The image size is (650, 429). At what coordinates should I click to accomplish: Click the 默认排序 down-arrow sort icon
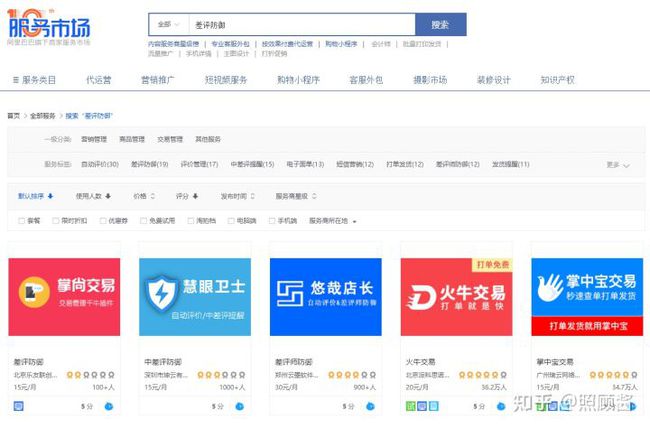[51, 196]
